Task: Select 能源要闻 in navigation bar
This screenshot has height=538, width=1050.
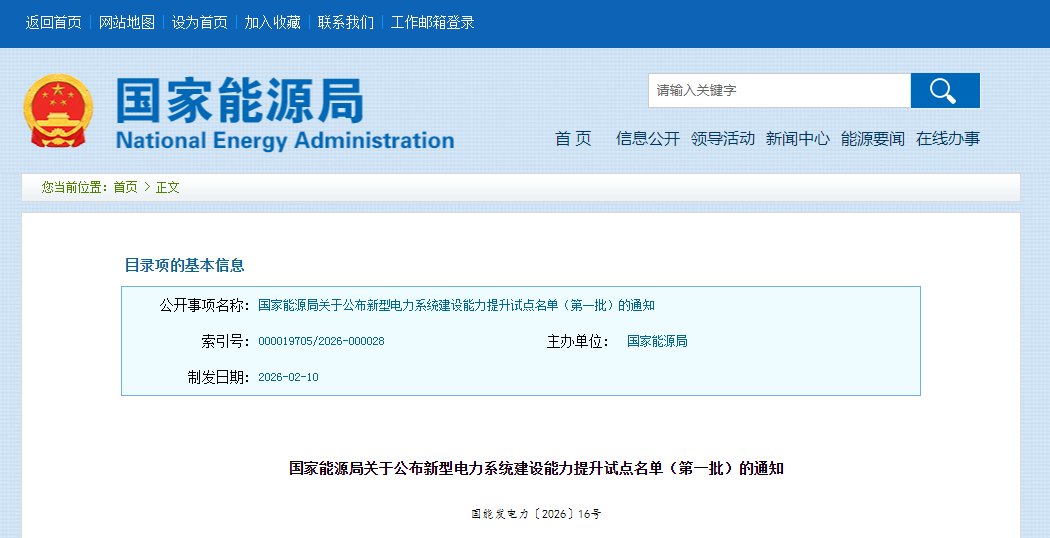Action: click(872, 139)
